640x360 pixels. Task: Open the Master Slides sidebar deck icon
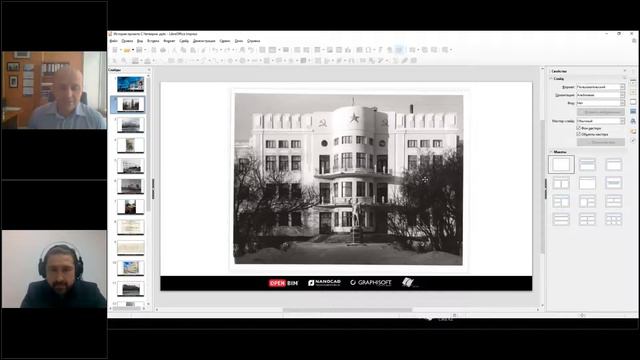coord(633,111)
